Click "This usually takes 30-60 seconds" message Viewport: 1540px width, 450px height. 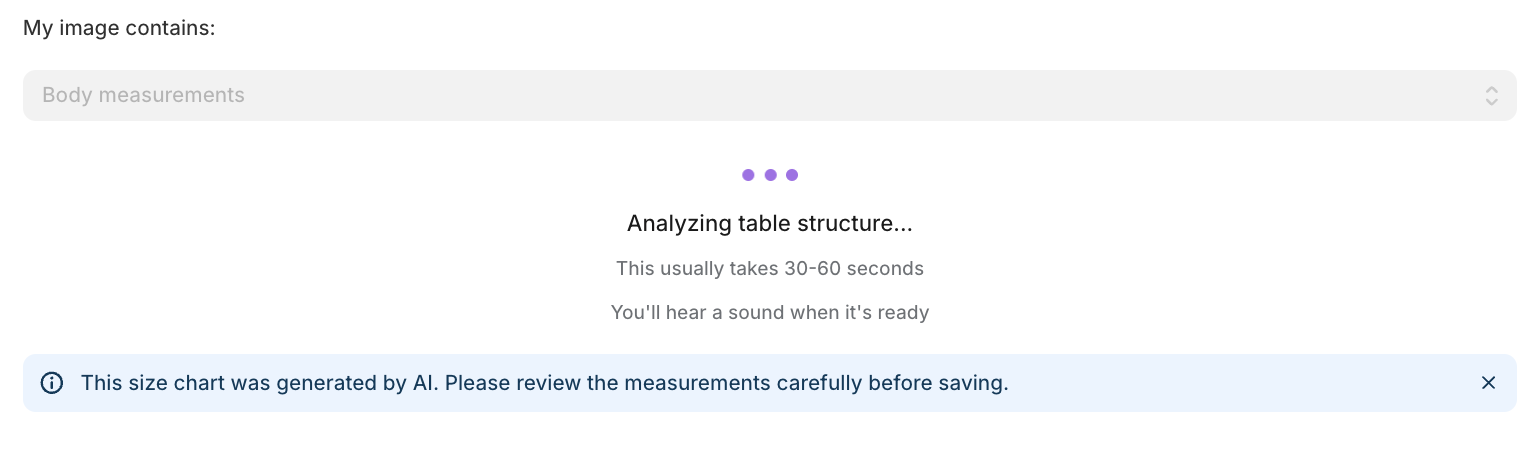pos(769,268)
